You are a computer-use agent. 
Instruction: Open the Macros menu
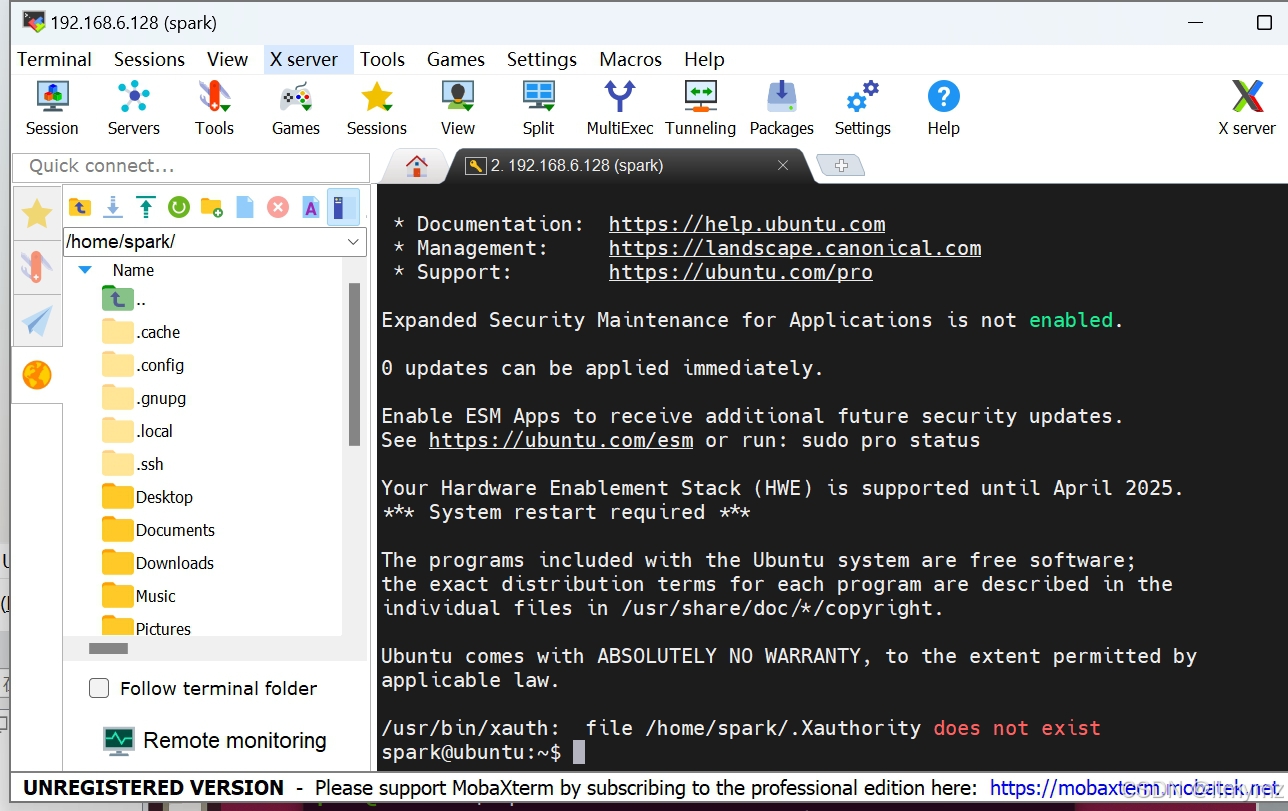[630, 59]
